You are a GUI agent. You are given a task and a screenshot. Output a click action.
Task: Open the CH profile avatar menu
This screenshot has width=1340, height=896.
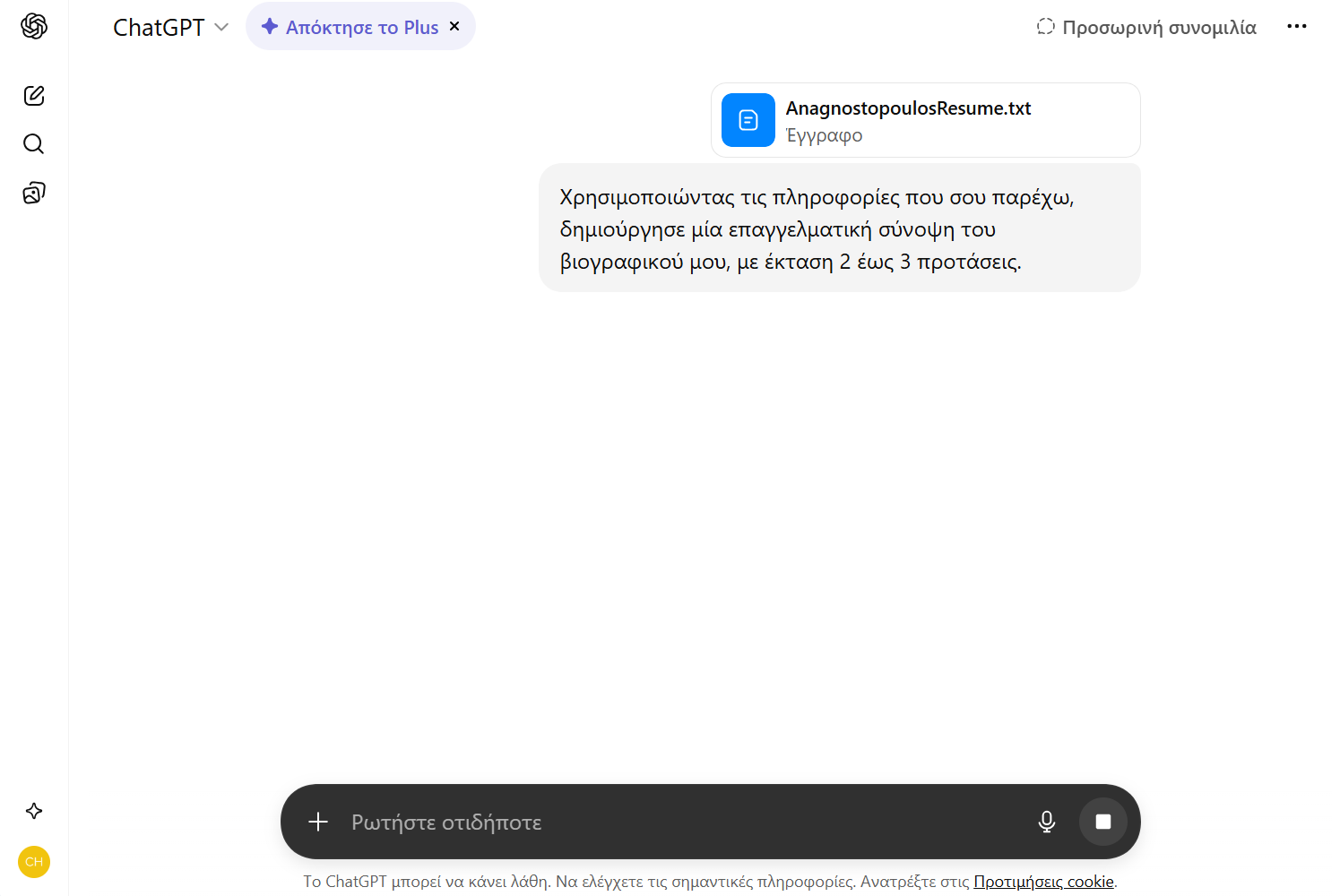tap(34, 862)
